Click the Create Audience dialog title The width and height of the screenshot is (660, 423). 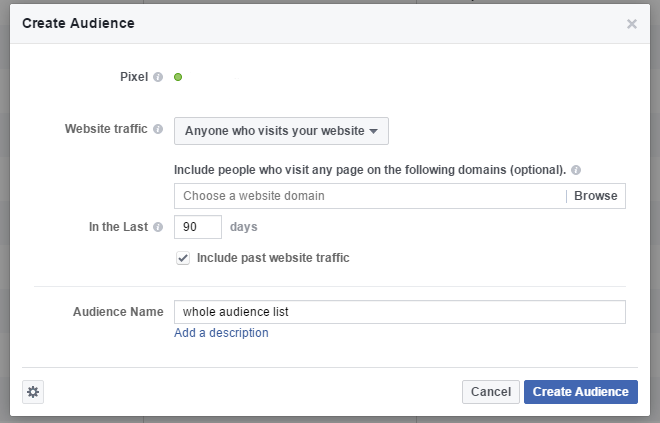[78, 23]
